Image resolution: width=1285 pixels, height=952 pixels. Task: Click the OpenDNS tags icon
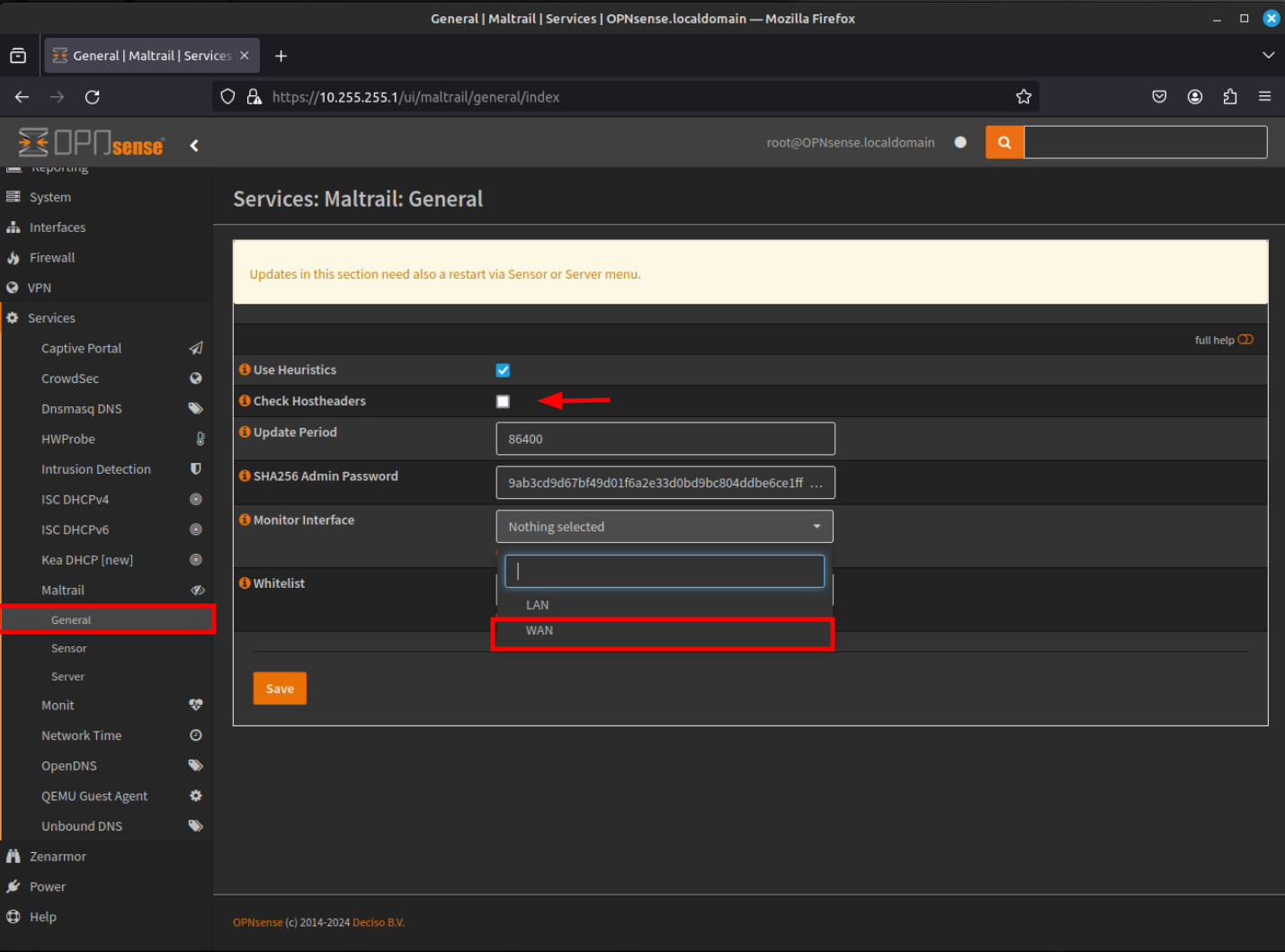click(196, 765)
